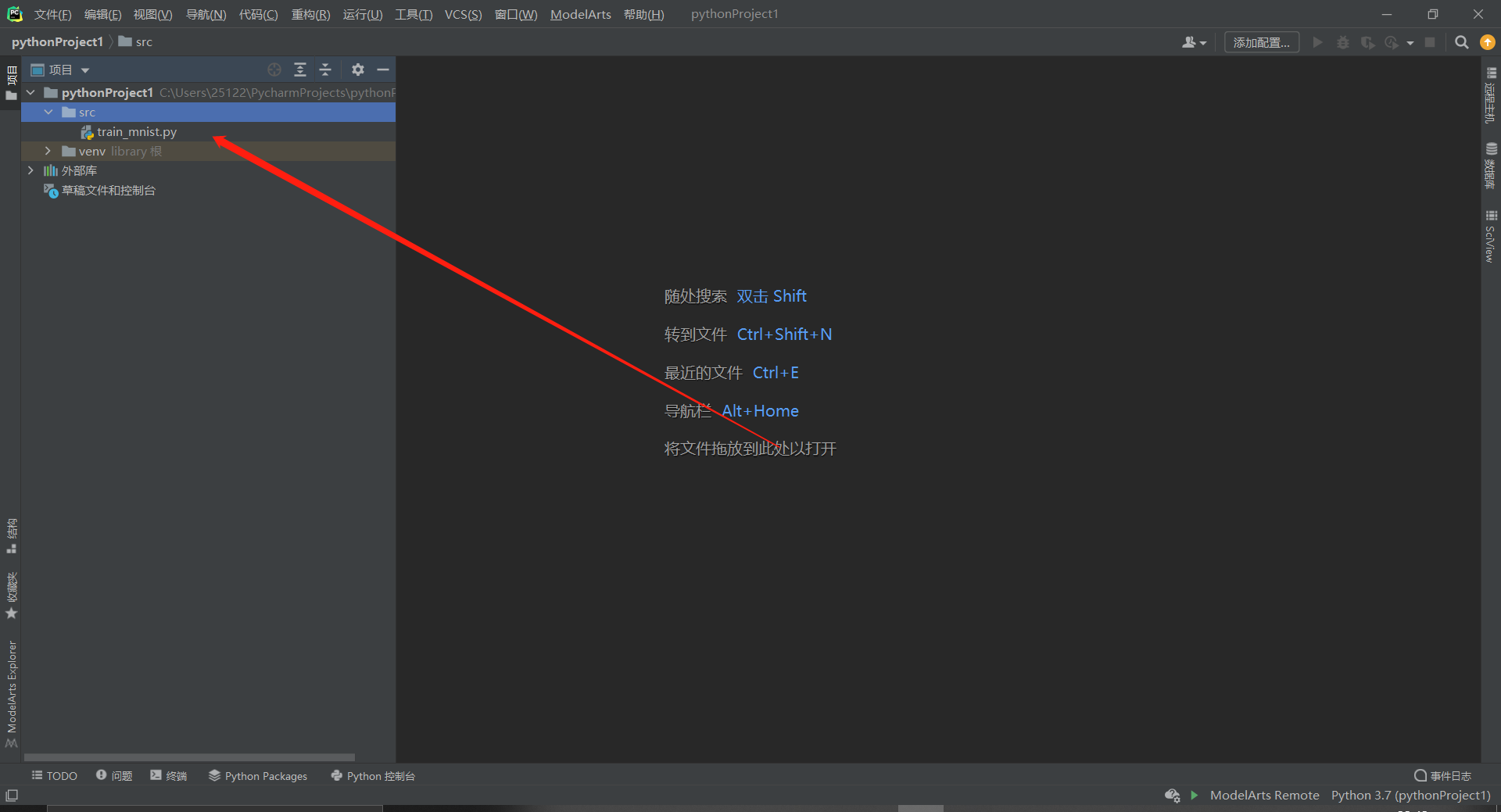Collapse the pythonProject1 root node

(31, 92)
